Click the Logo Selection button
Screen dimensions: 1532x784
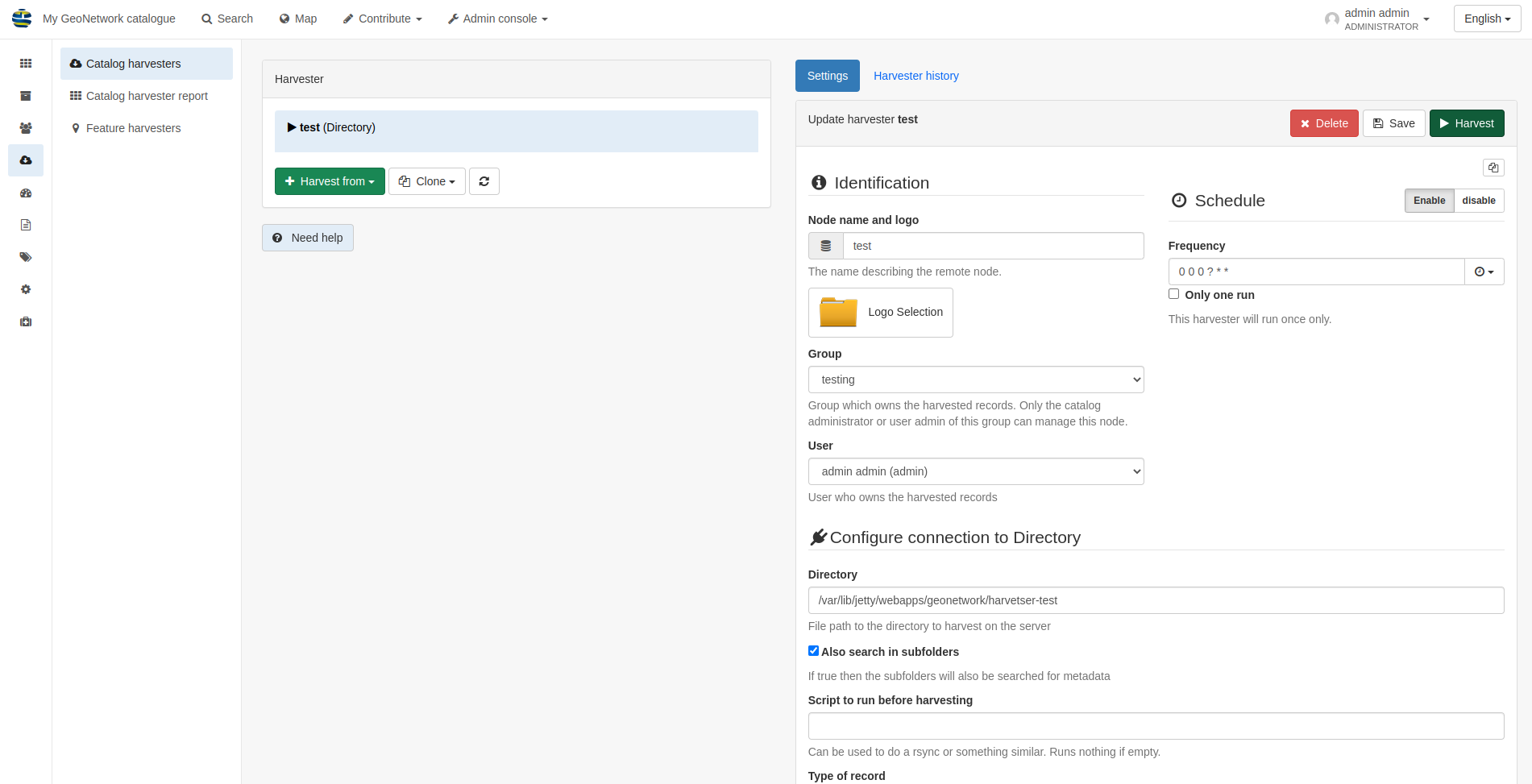point(881,313)
